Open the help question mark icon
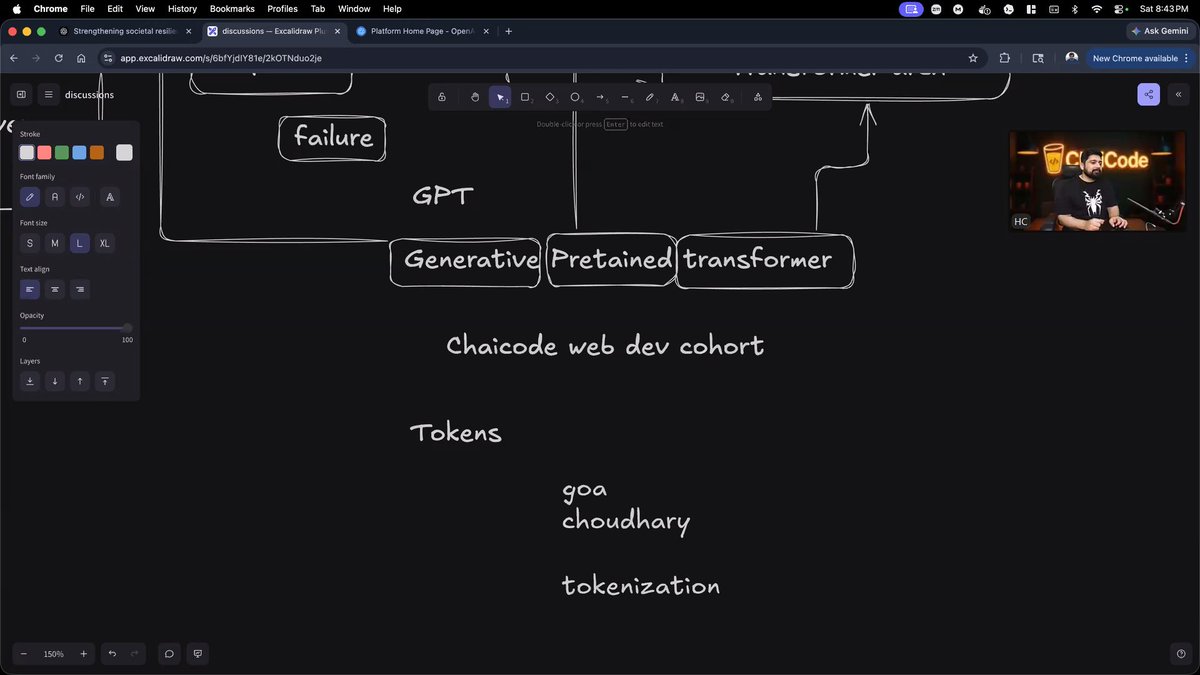1200x675 pixels. (1180, 654)
